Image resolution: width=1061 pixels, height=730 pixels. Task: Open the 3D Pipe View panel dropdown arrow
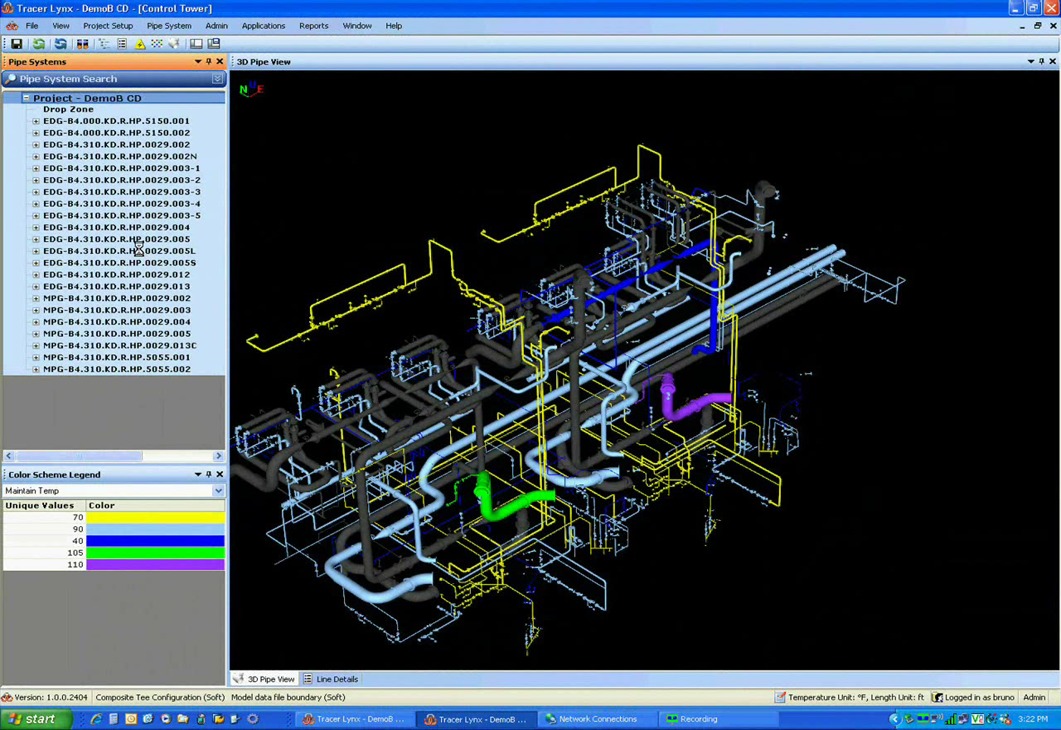click(1031, 62)
